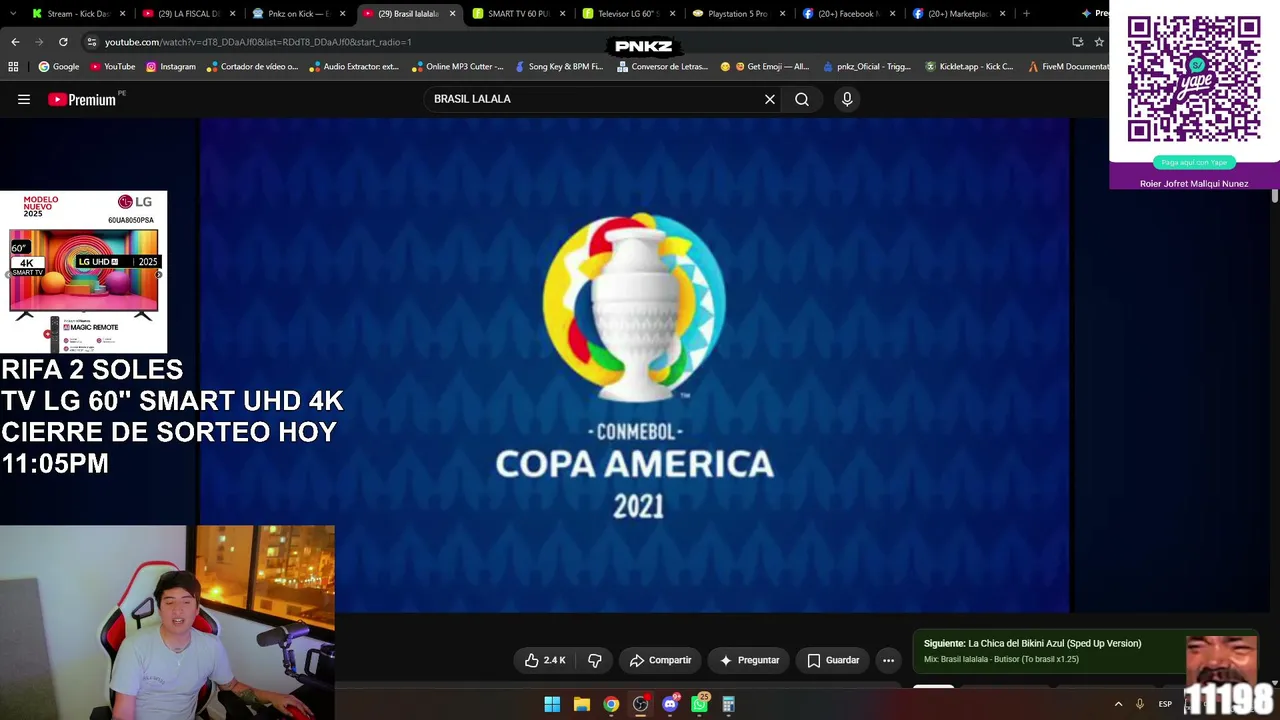Open the Kicklet.app bookmark

(969, 67)
